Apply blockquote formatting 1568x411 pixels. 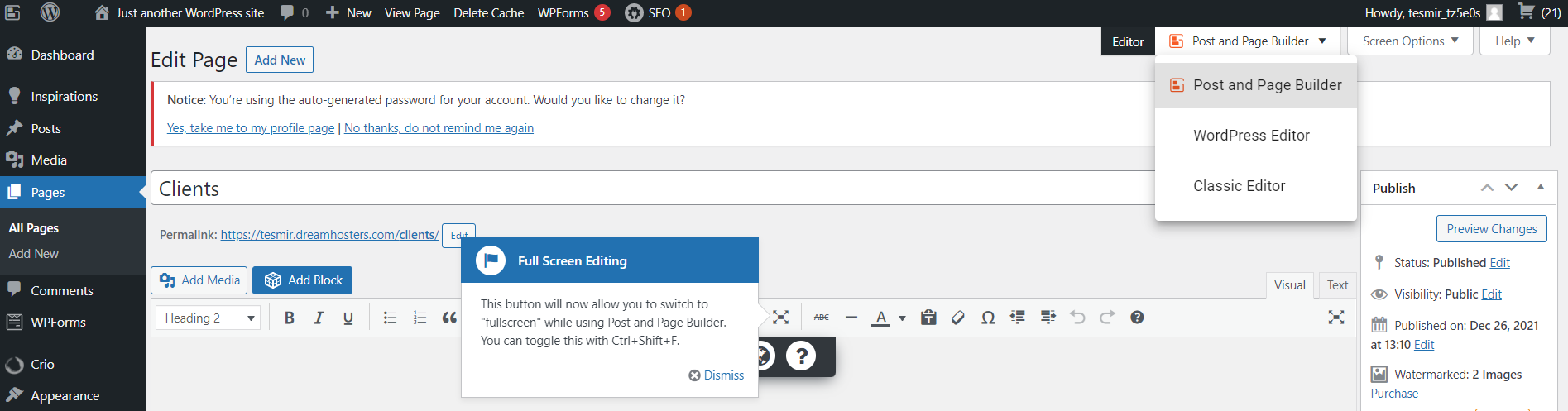(449, 318)
